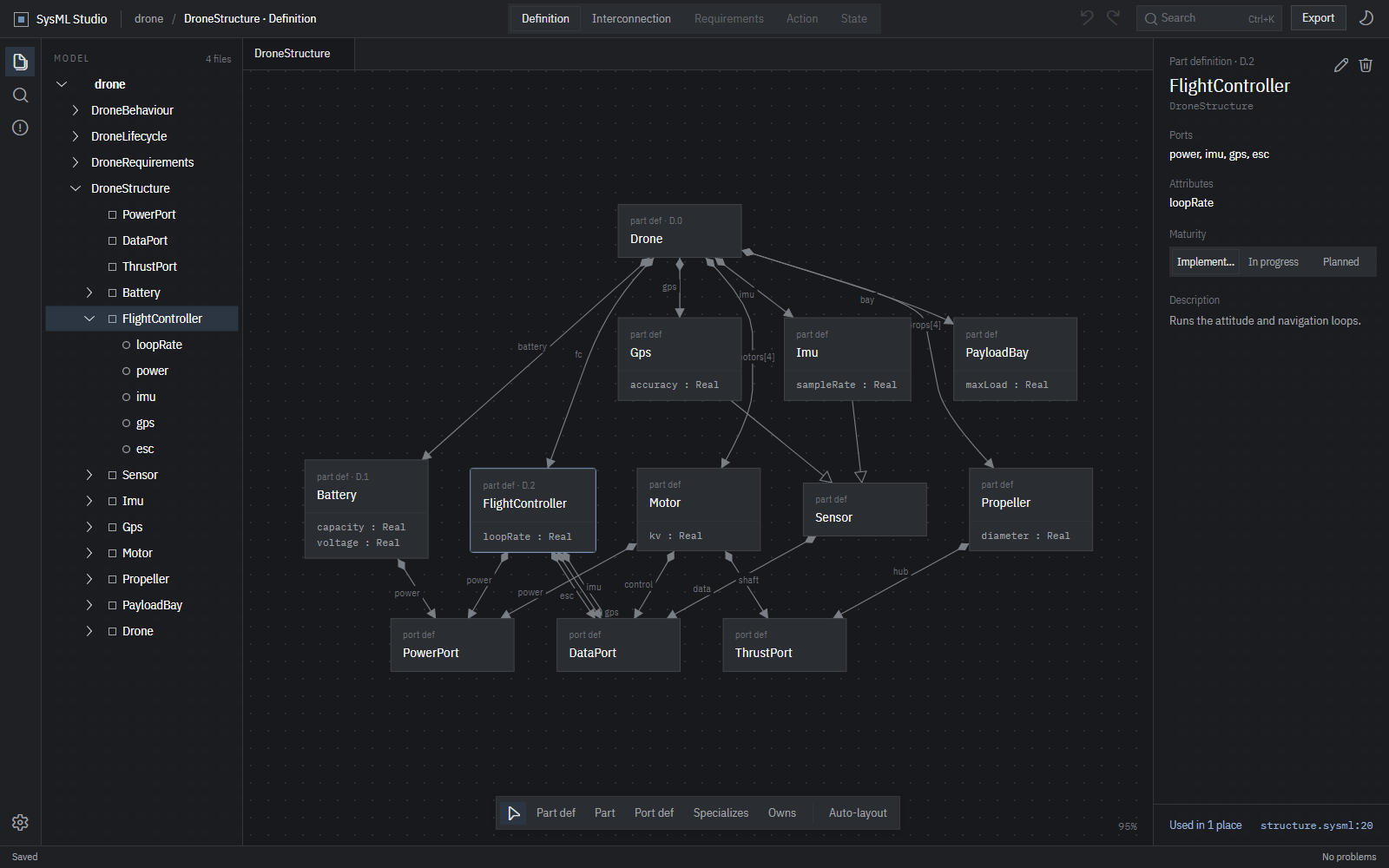The image size is (1389, 868).
Task: Click the loopRate circle icon in tree
Action: click(x=126, y=345)
